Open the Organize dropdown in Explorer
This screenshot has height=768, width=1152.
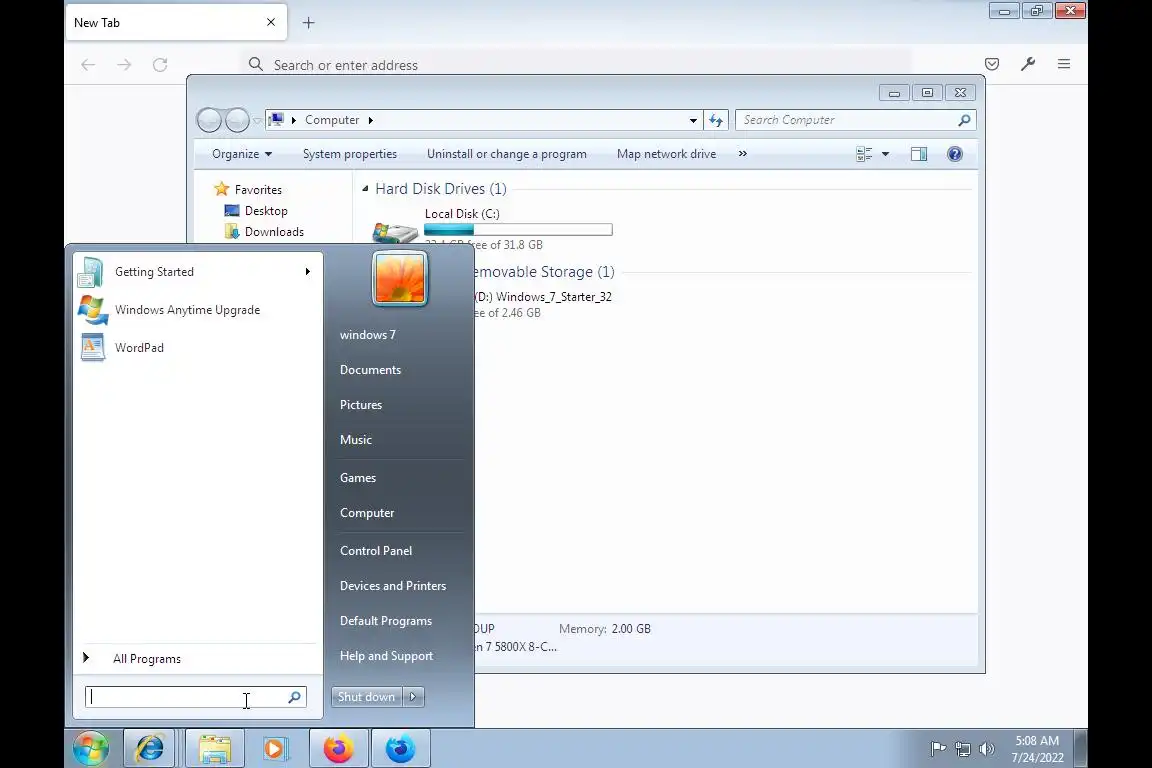(x=242, y=154)
